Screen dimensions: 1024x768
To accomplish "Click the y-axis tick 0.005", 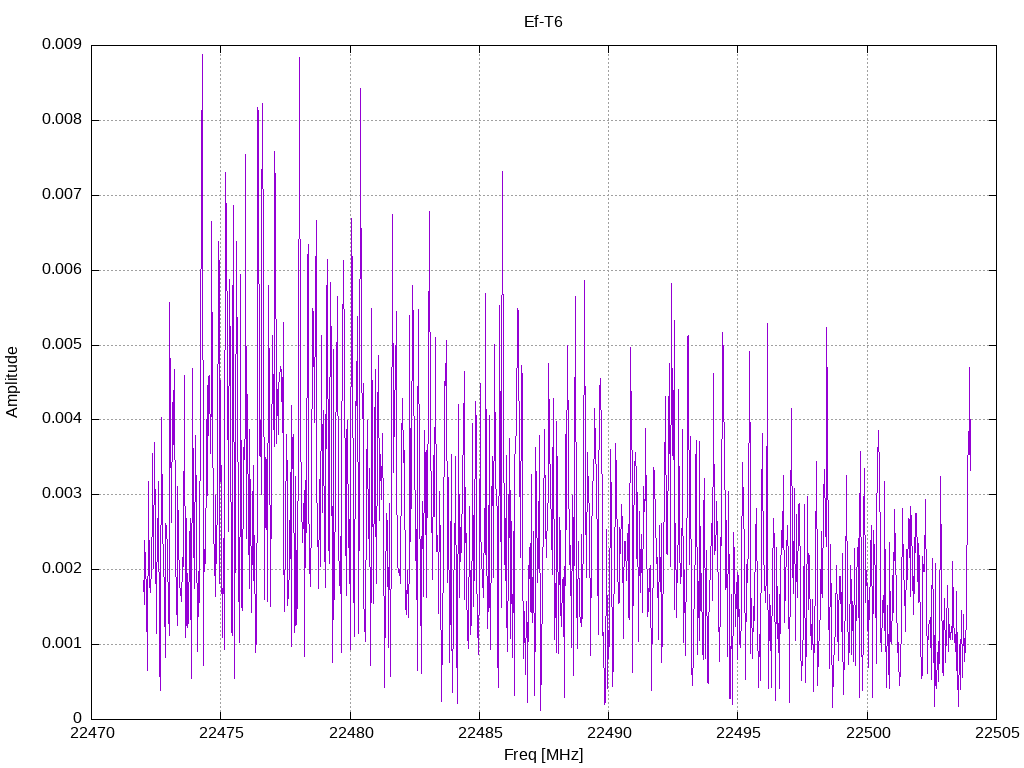I will pyautogui.click(x=62, y=344).
